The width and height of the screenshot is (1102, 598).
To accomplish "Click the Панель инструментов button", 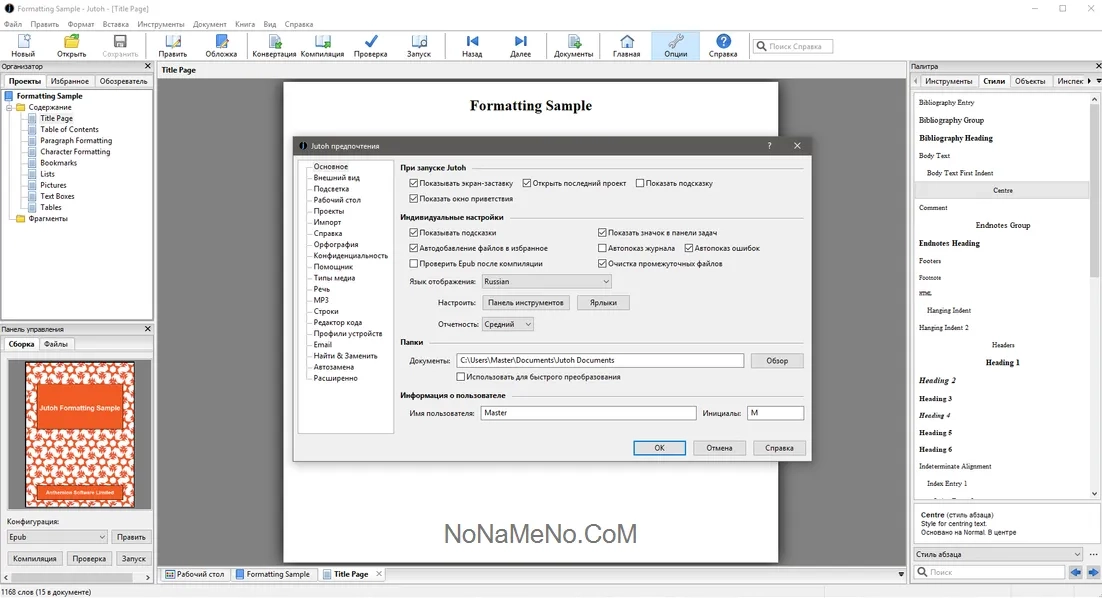I will (x=526, y=302).
